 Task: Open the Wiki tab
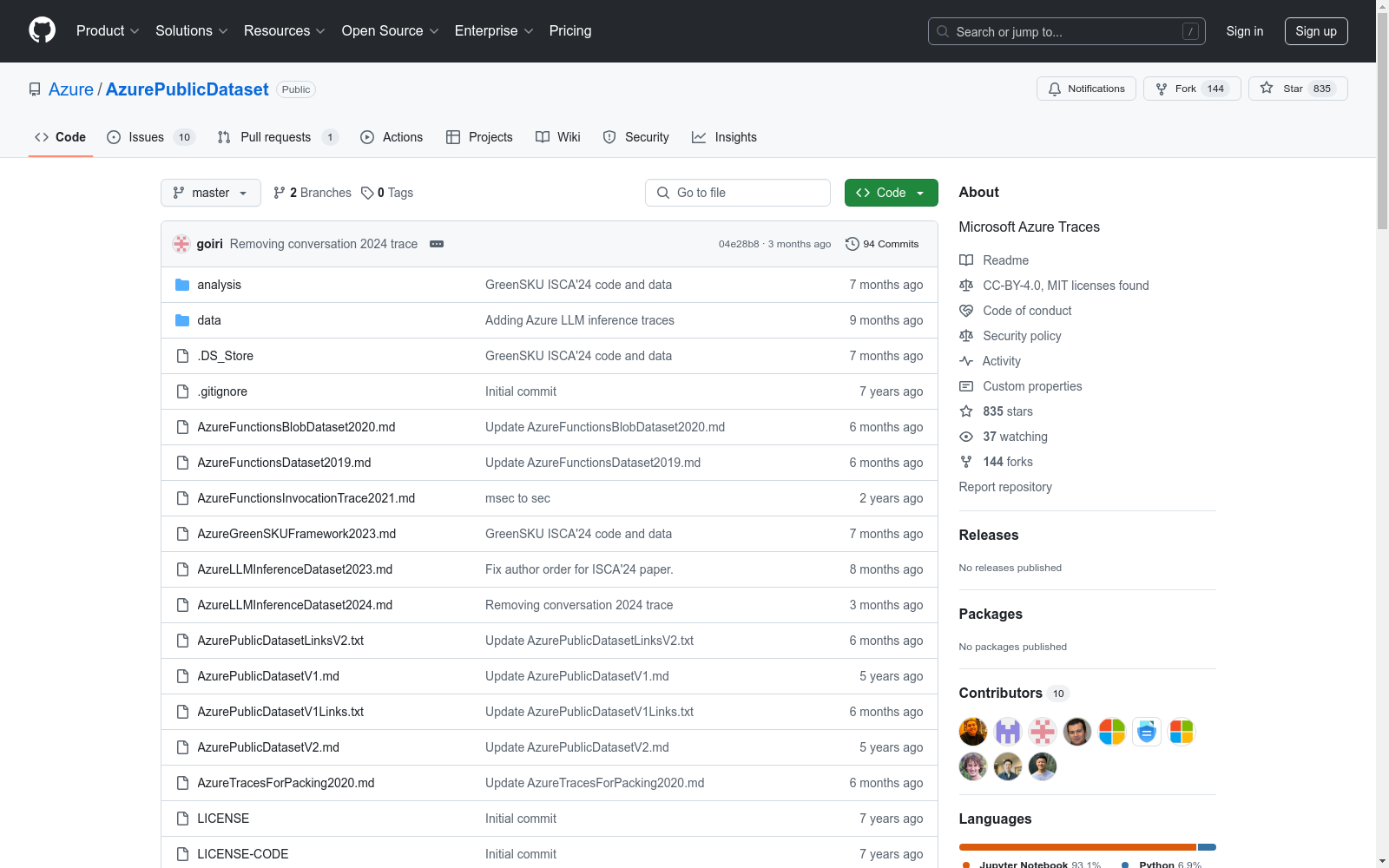pos(558,137)
